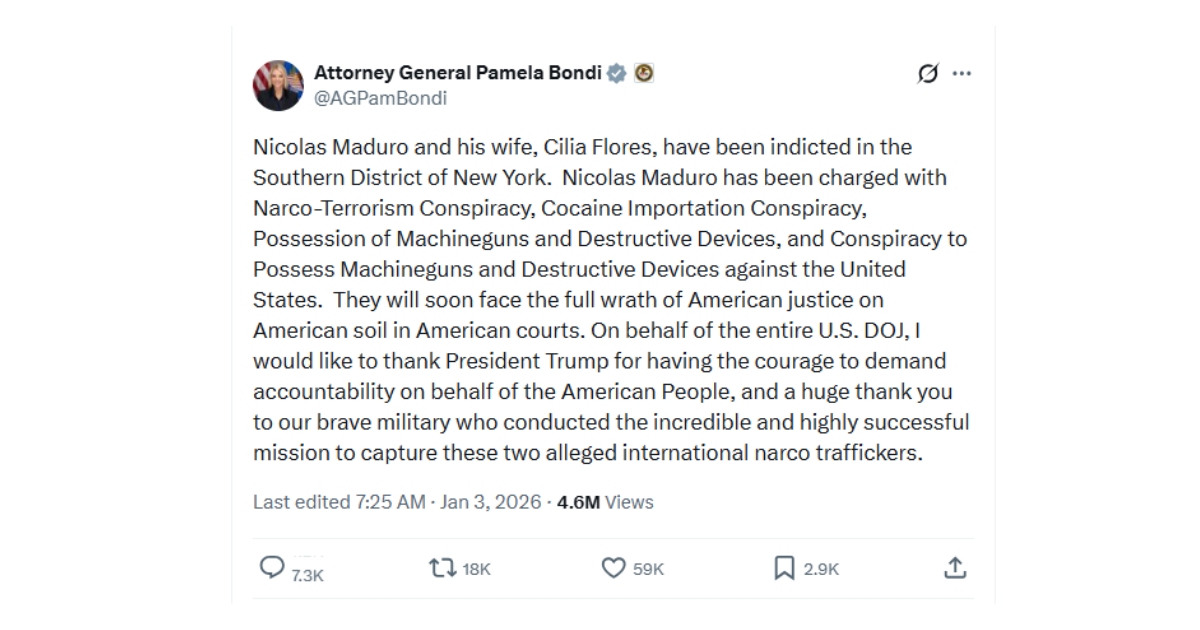Ask Grok about this post
This screenshot has width=1200, height=630.
coord(927,73)
